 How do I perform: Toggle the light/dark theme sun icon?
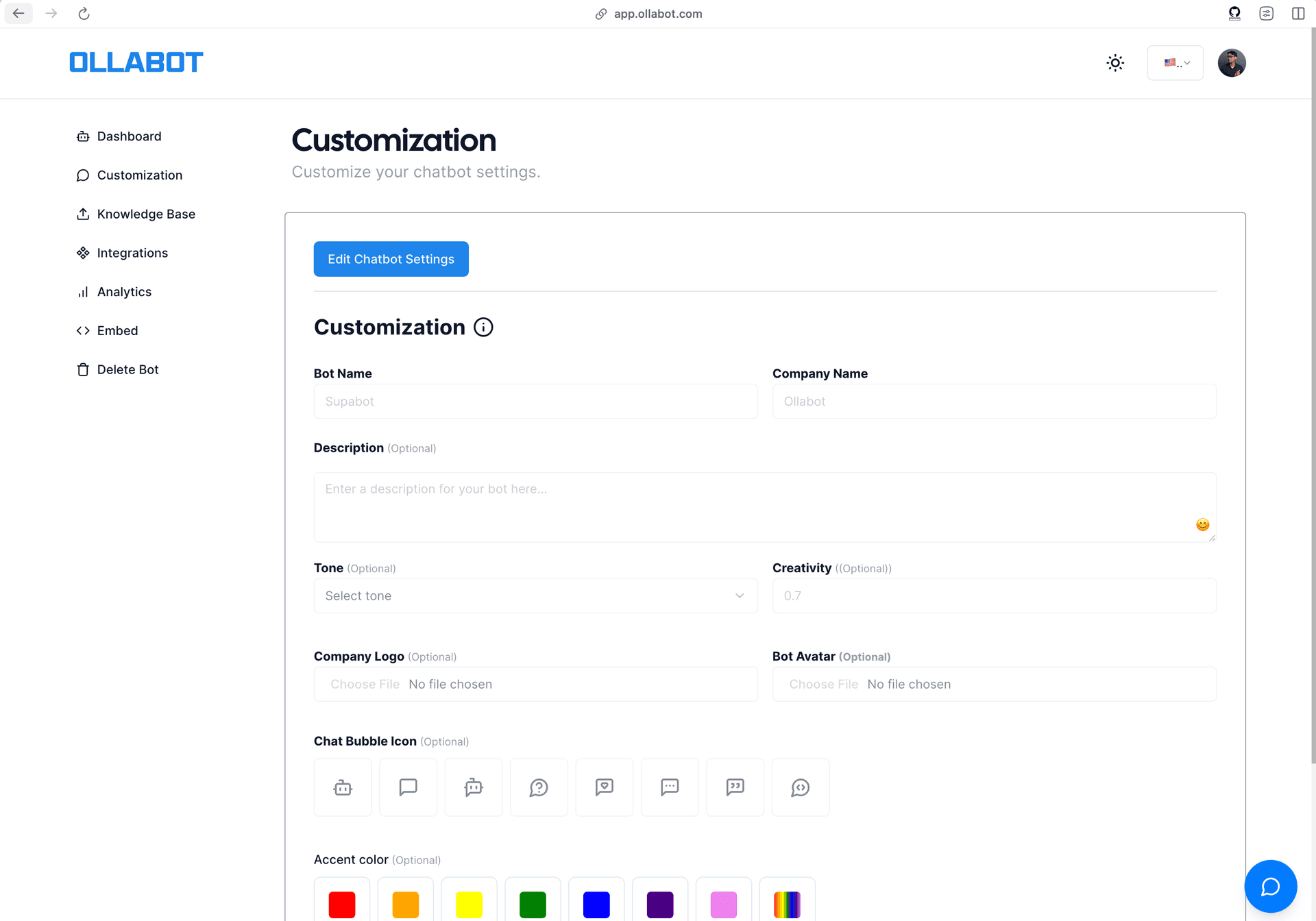coord(1115,63)
